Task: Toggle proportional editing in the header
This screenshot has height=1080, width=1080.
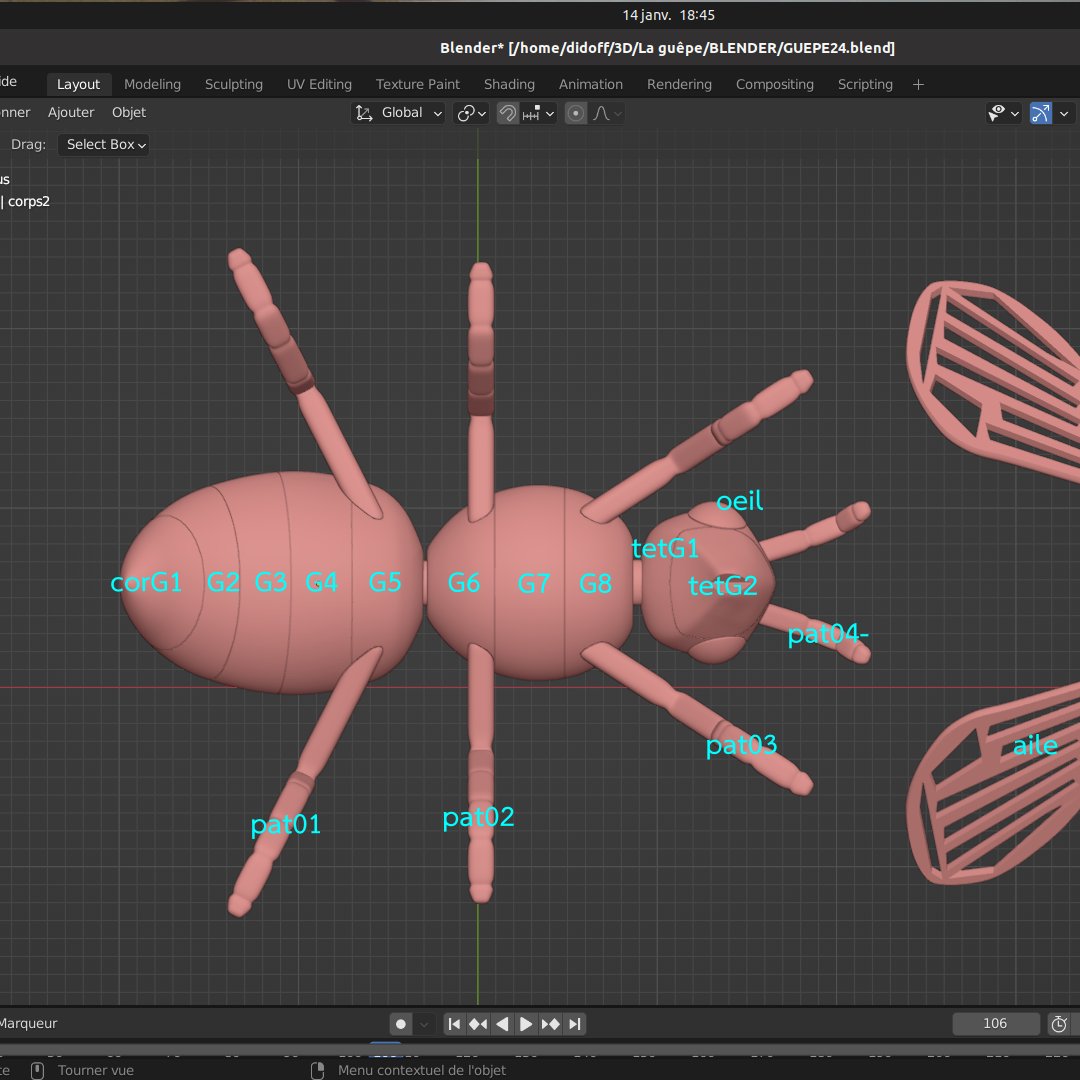Action: point(576,113)
